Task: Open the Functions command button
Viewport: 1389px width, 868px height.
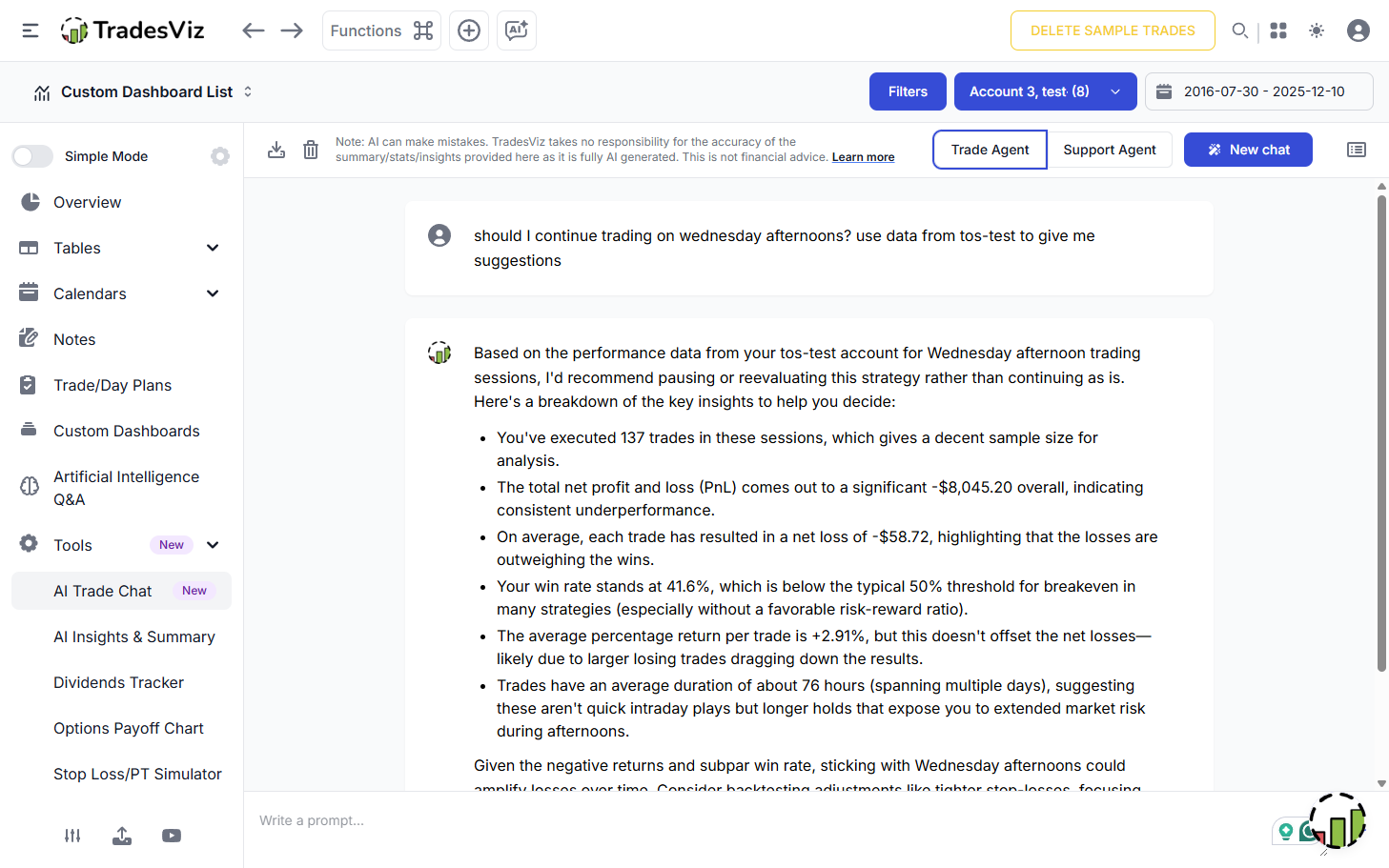Action: pyautogui.click(x=381, y=30)
